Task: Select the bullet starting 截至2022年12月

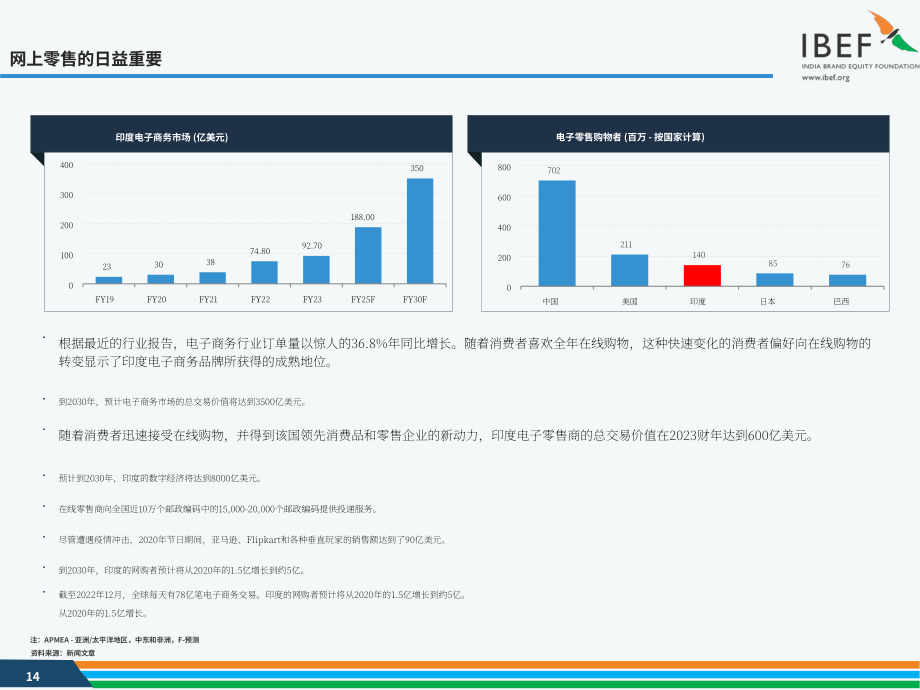Action: tap(263, 595)
